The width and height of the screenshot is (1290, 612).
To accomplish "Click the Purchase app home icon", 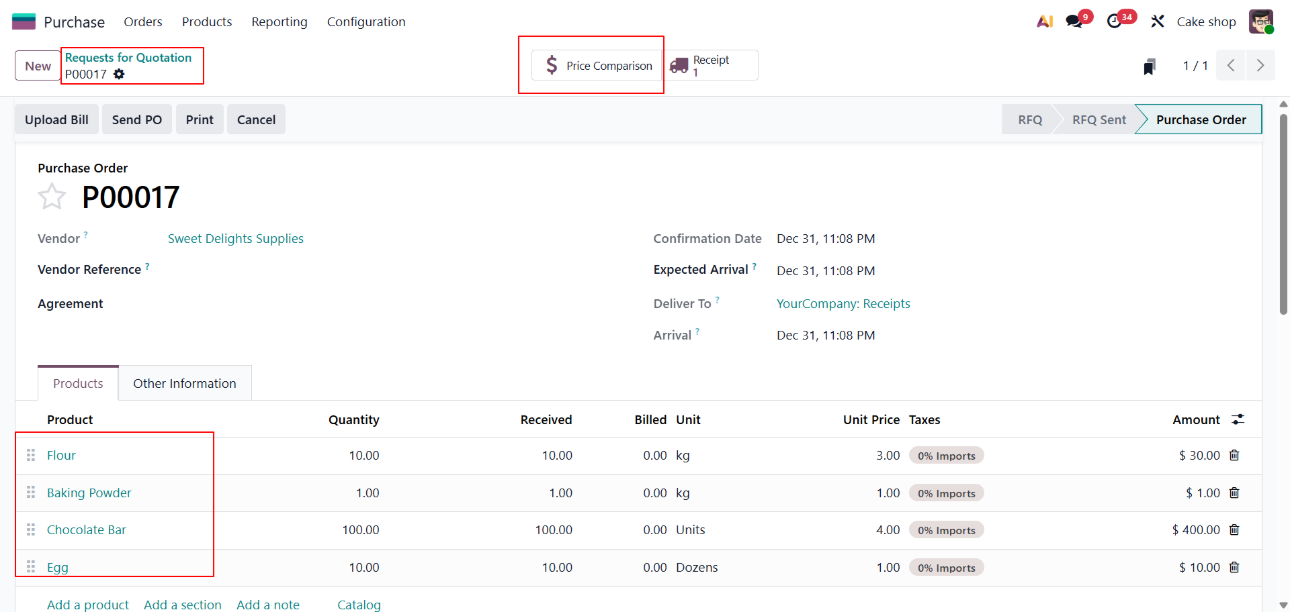I will click(x=24, y=22).
